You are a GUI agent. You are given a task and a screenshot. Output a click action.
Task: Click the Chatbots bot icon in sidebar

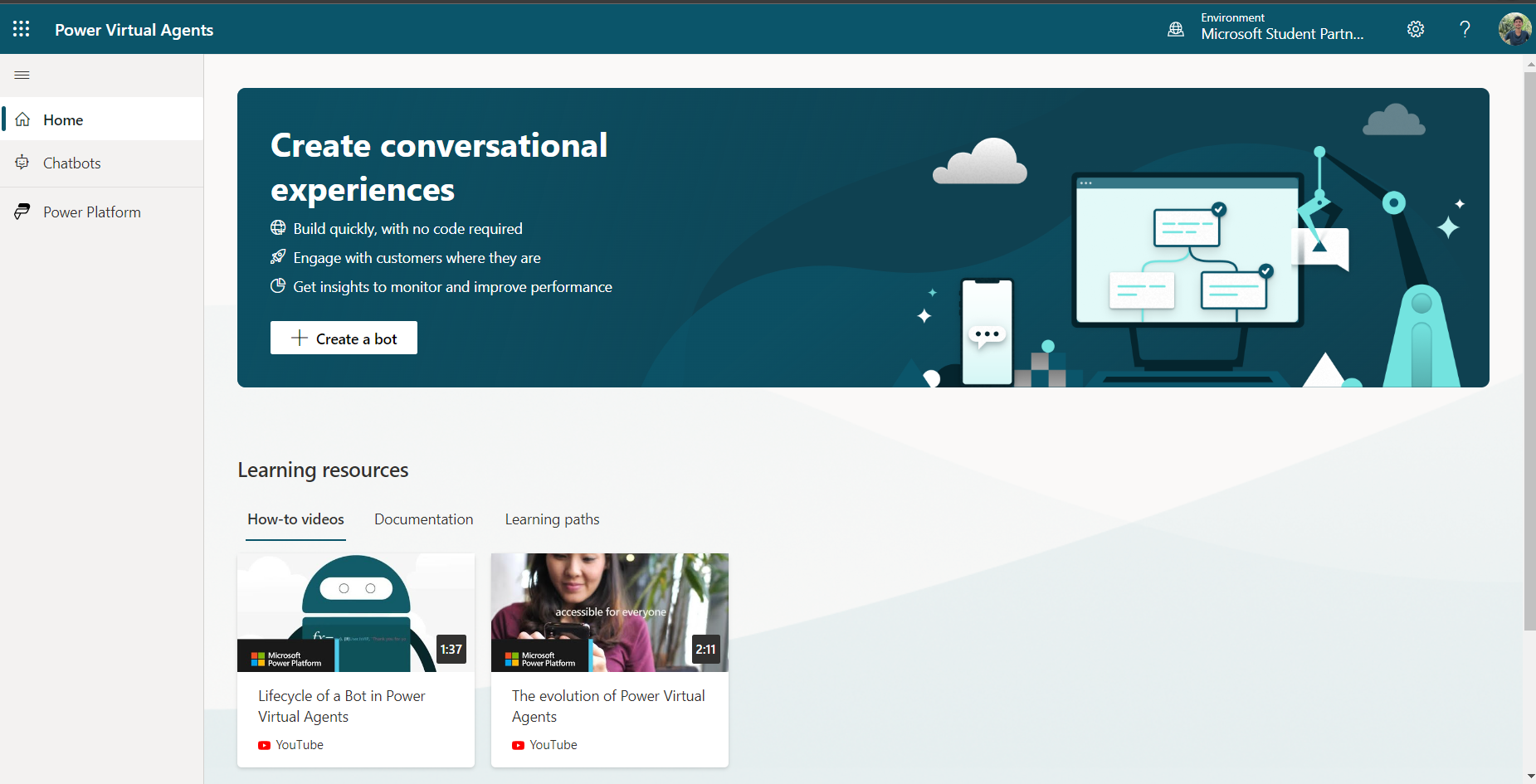click(22, 163)
